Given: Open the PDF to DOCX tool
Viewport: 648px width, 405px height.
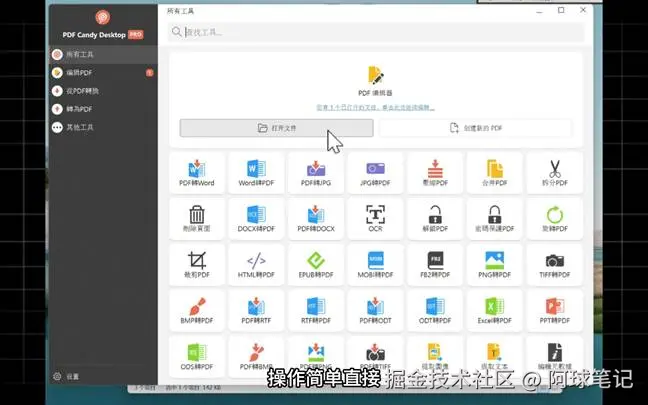Looking at the screenshot, I should point(316,219).
